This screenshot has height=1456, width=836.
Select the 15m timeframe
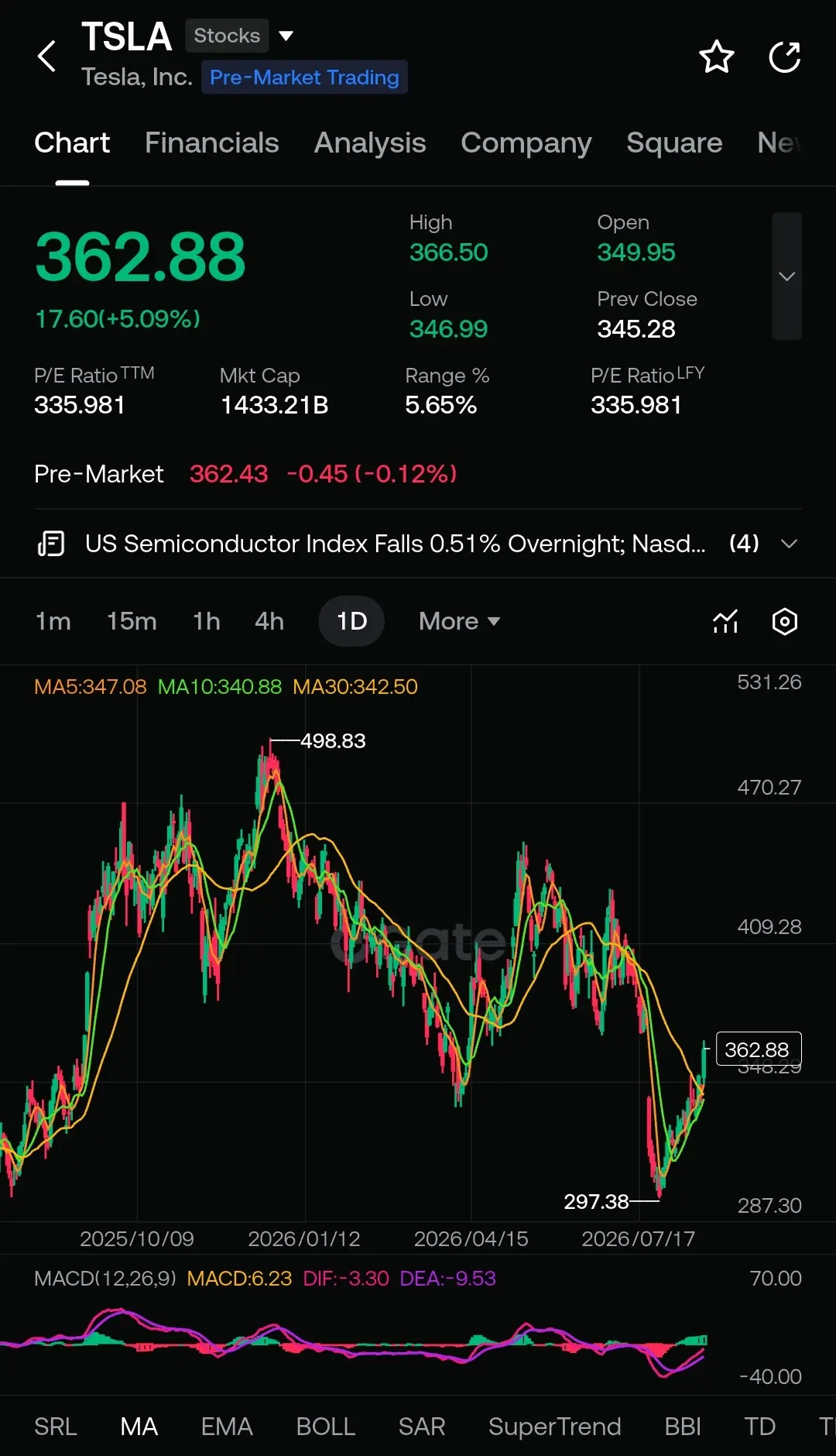(x=132, y=621)
